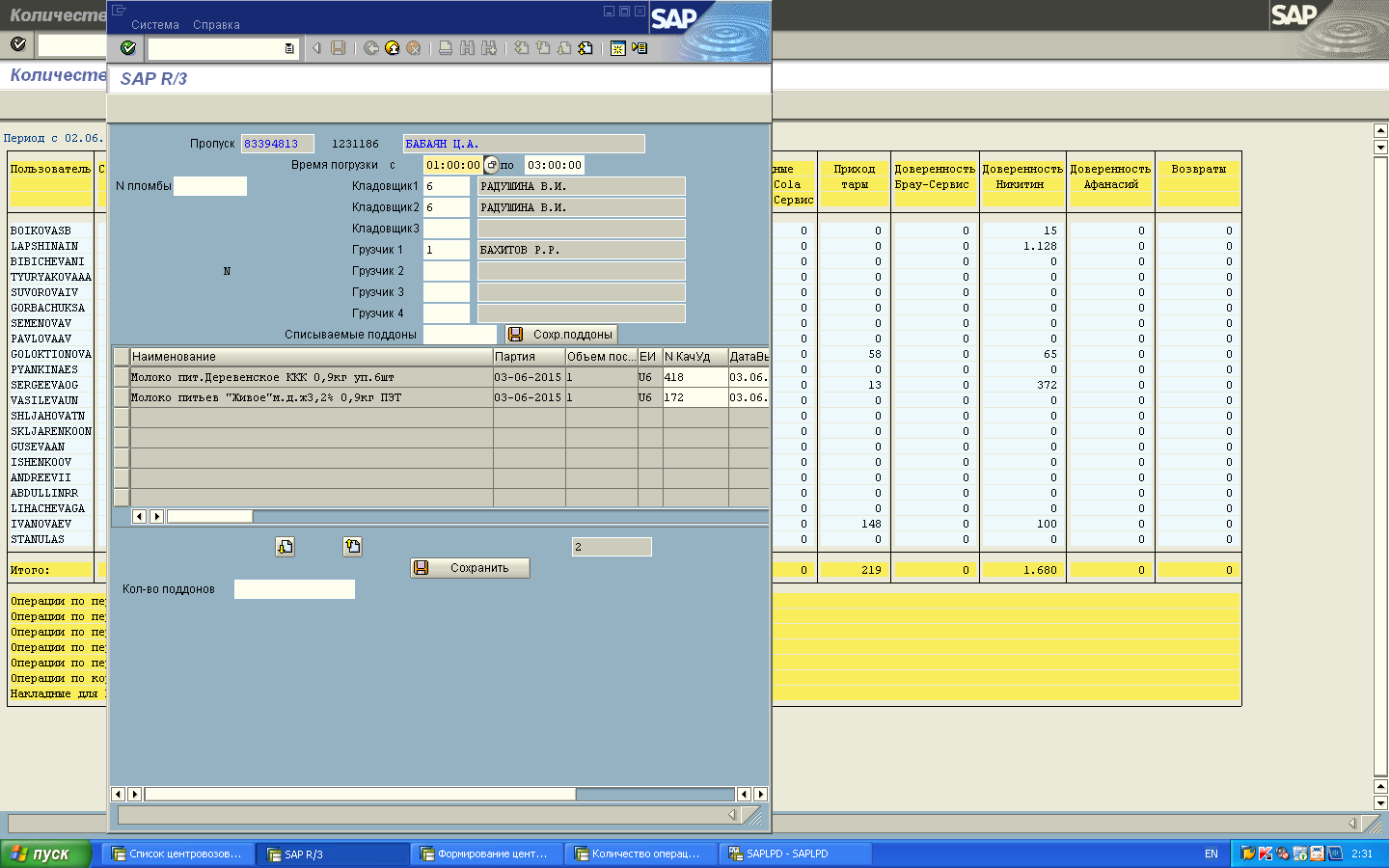This screenshot has width=1389, height=868.
Task: Click the page down icon below the table
Action: [x=286, y=547]
